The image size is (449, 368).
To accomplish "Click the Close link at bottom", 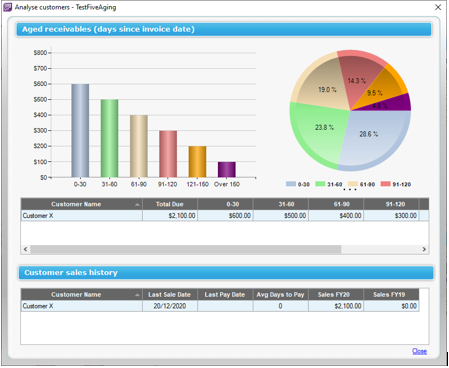I will point(419,351).
